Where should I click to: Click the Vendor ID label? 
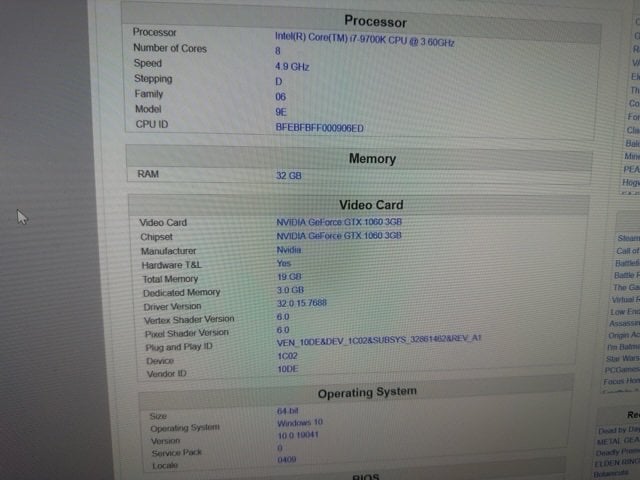(167, 373)
